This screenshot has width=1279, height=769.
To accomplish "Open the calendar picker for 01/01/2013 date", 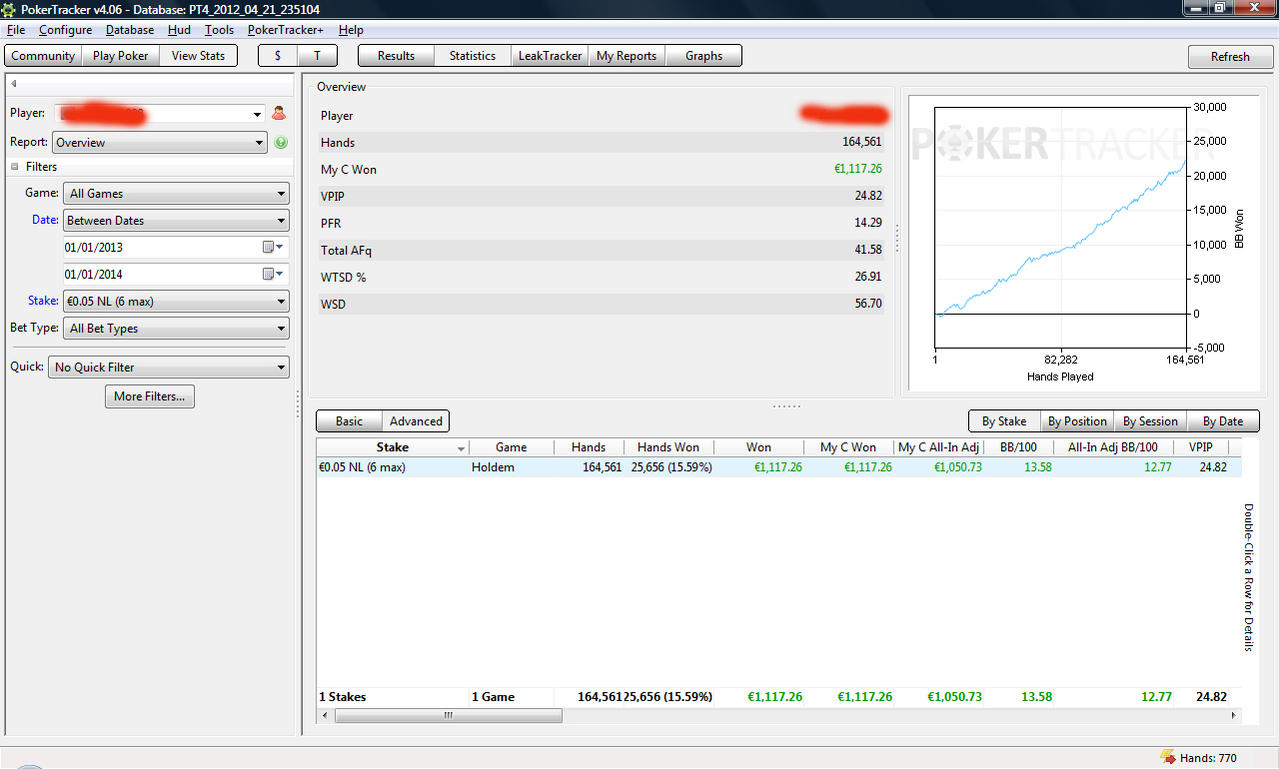I will click(272, 247).
